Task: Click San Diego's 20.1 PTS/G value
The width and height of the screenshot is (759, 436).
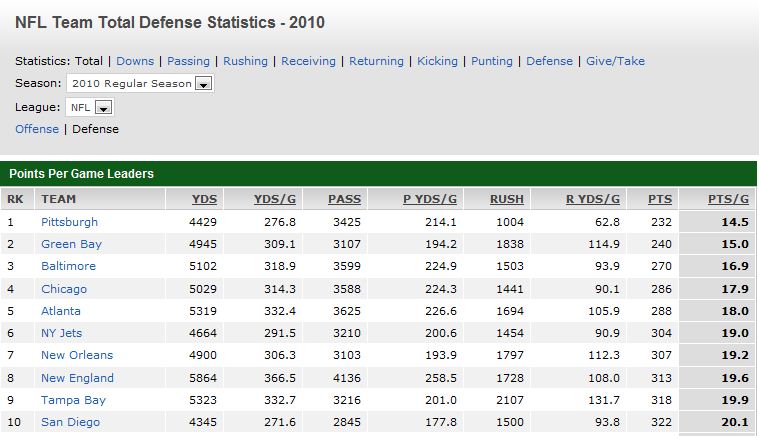Action: pyautogui.click(x=735, y=422)
